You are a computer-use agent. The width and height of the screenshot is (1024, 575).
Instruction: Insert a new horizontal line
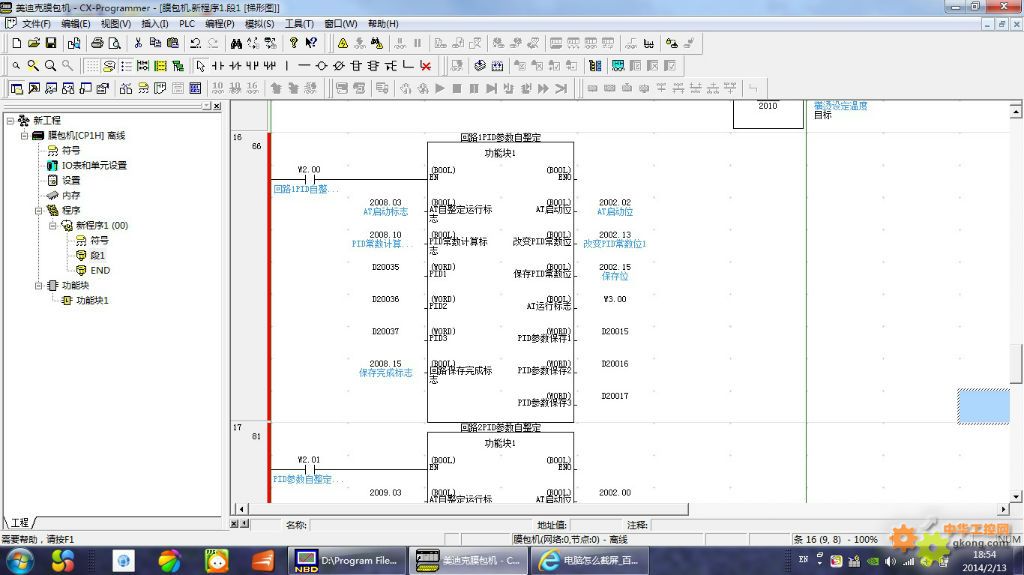[304, 65]
